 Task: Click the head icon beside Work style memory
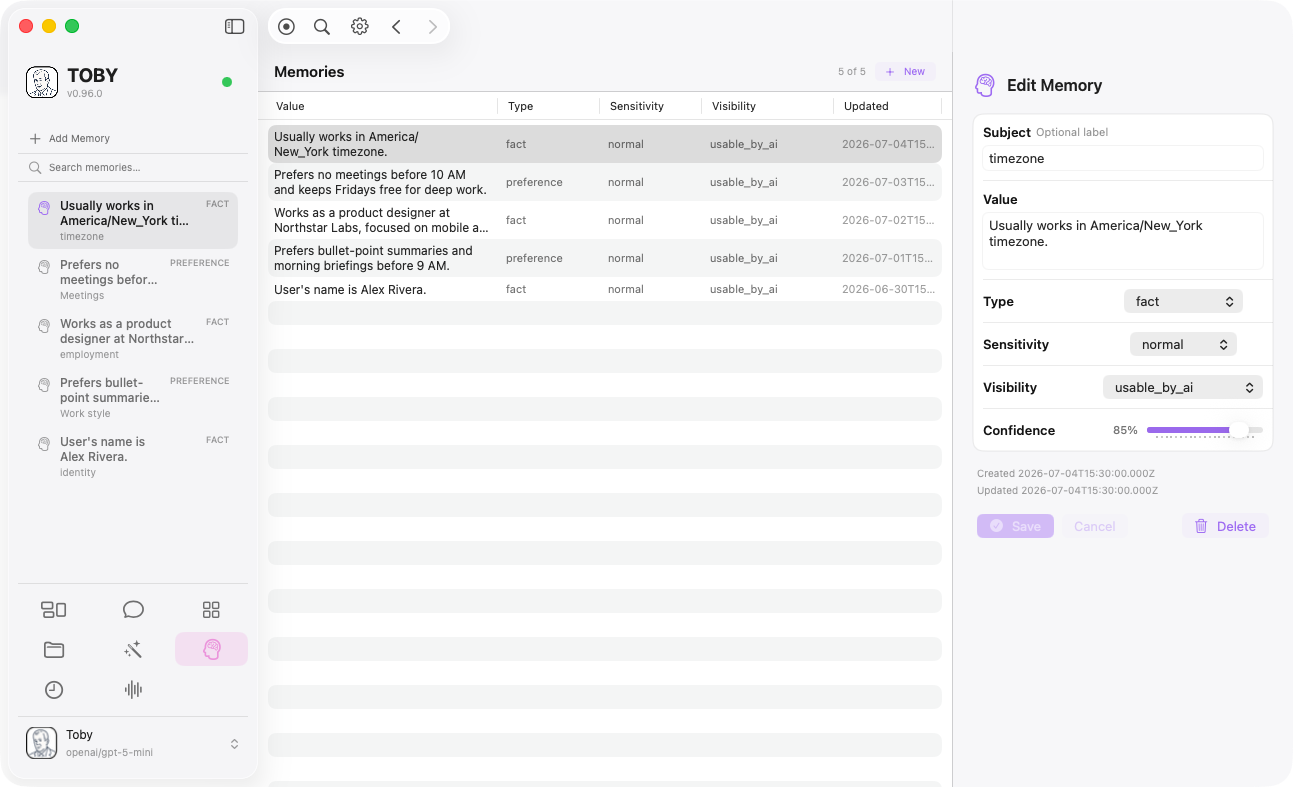point(44,385)
